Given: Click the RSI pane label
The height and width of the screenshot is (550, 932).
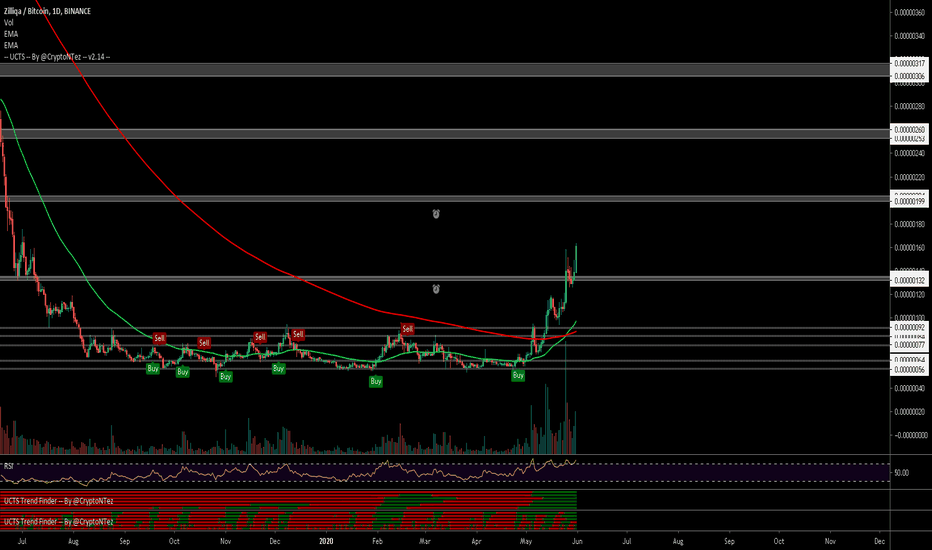Looking at the screenshot, I should click(8, 466).
